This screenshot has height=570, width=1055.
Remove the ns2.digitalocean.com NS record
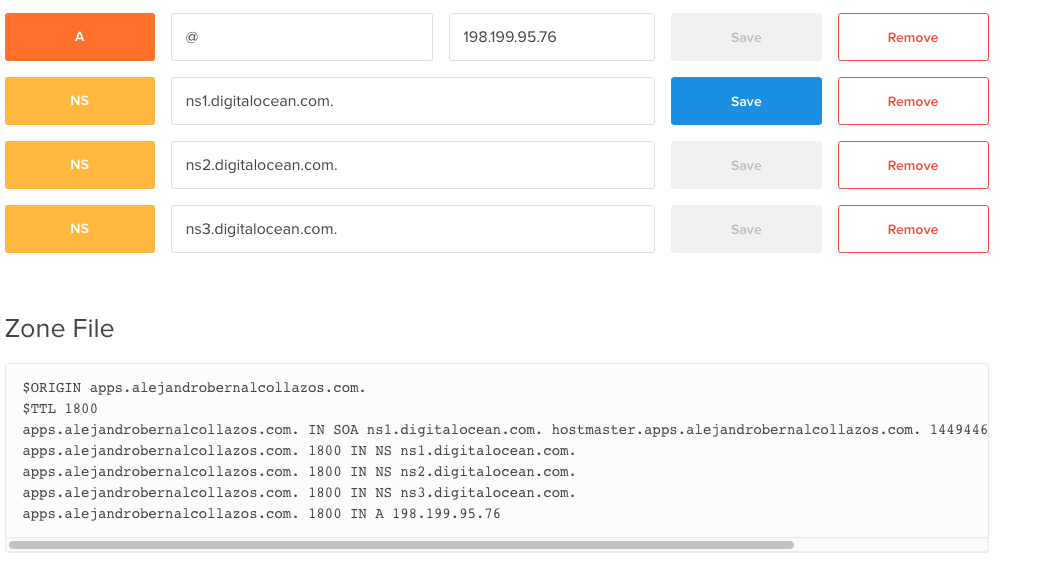point(913,165)
